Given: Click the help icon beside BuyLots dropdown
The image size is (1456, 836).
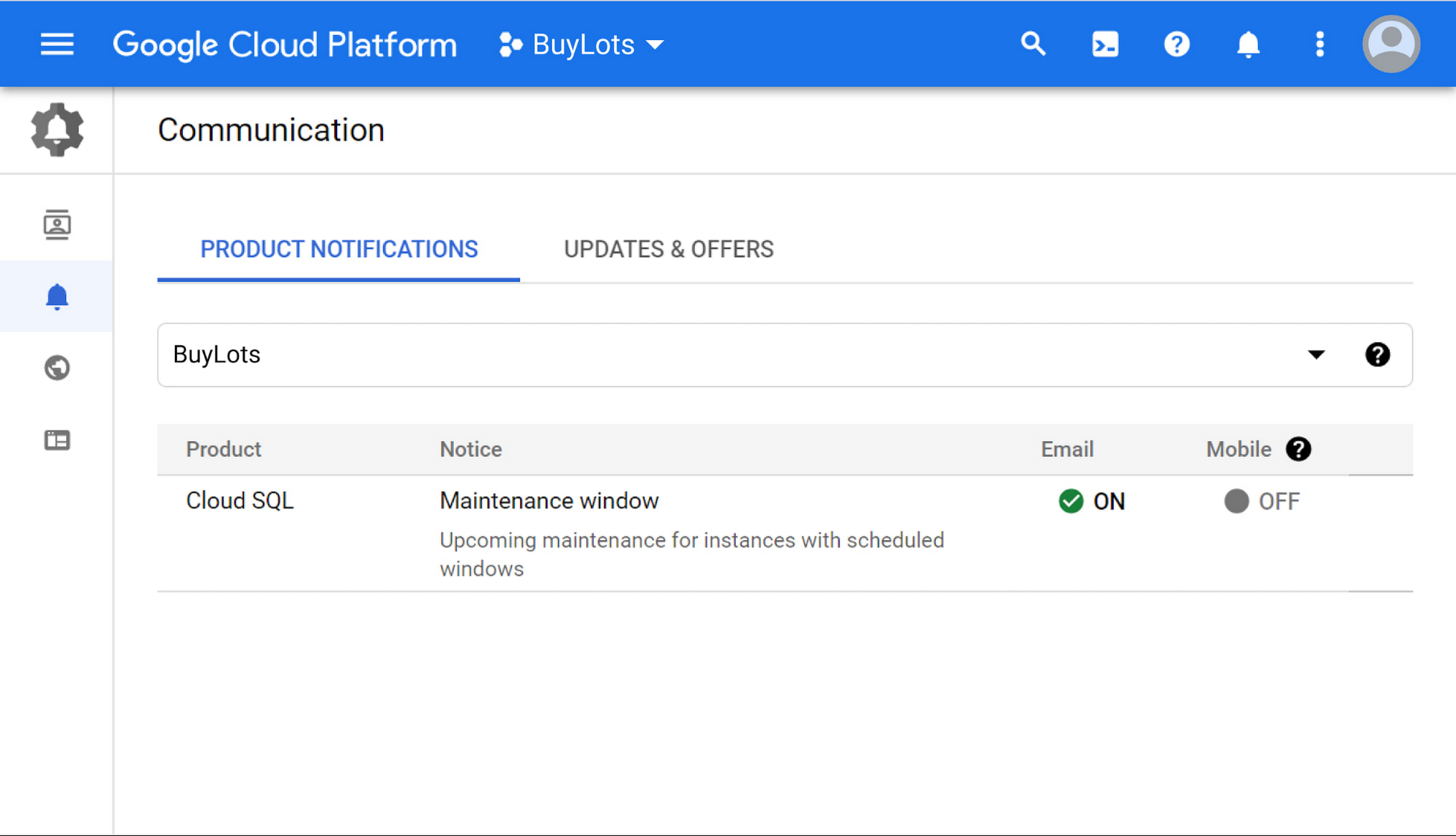Looking at the screenshot, I should [x=1377, y=355].
